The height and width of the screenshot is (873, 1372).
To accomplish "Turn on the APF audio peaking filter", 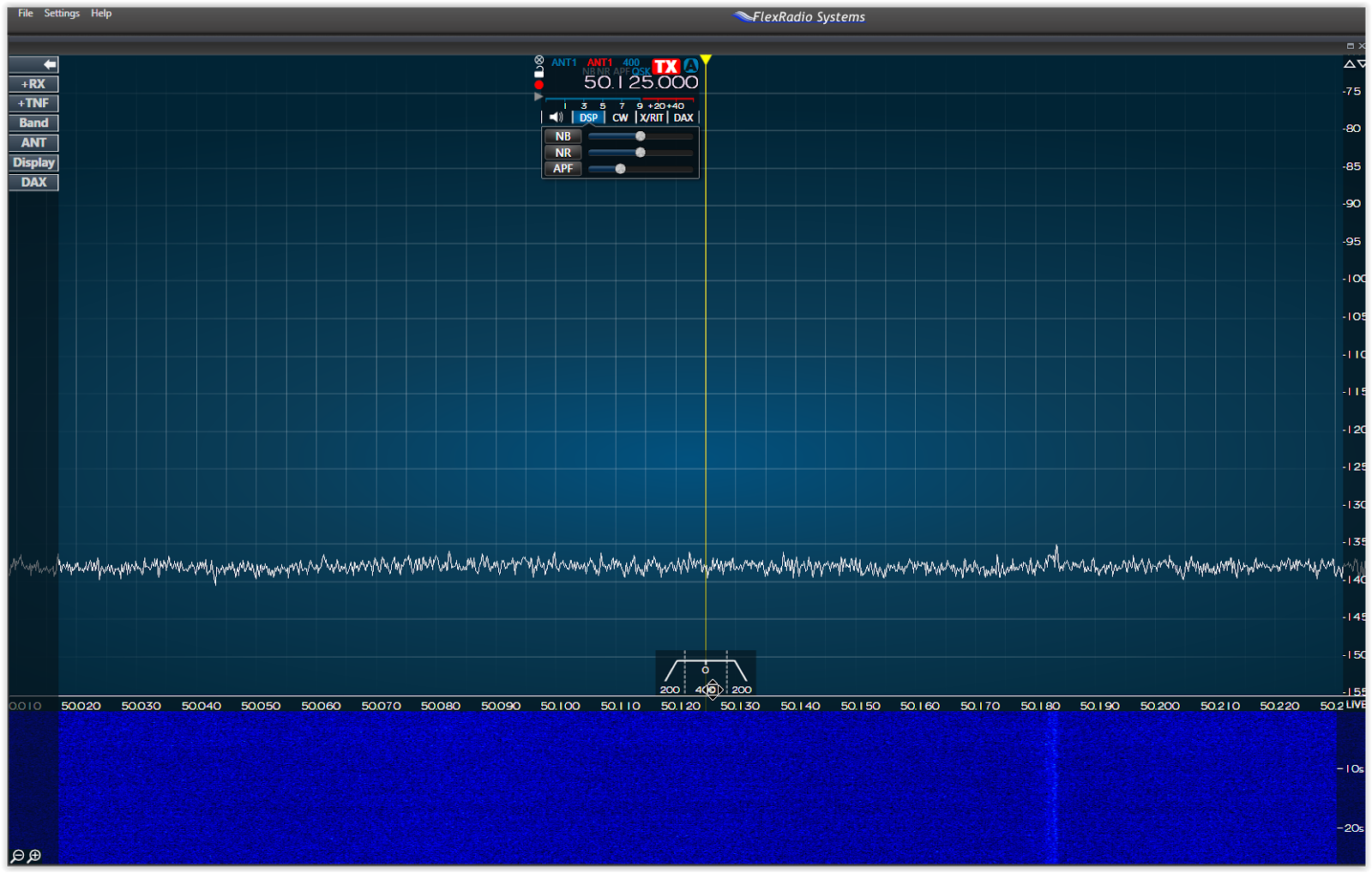I will tap(563, 169).
